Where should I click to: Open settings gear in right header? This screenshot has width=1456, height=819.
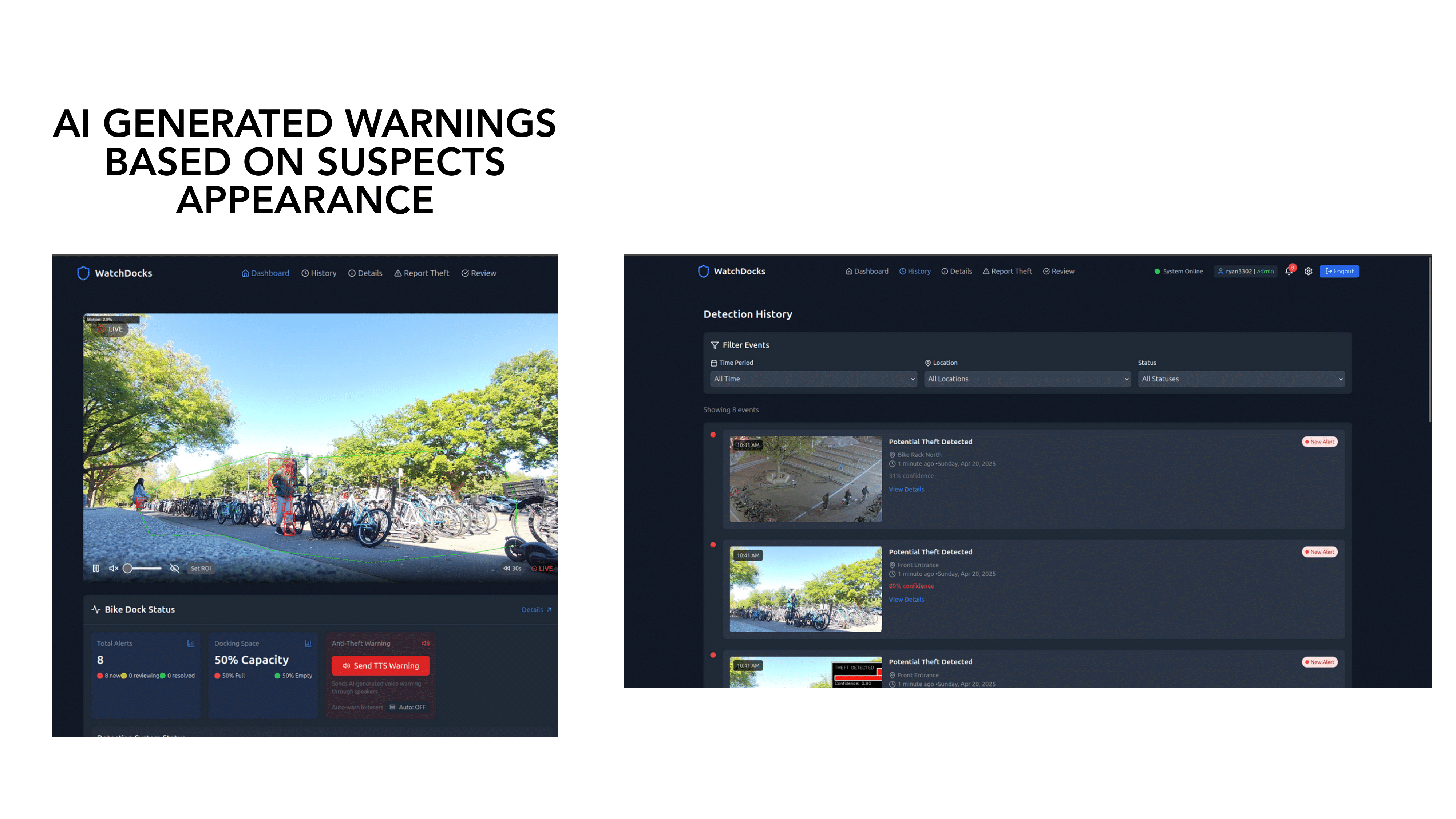[1308, 271]
